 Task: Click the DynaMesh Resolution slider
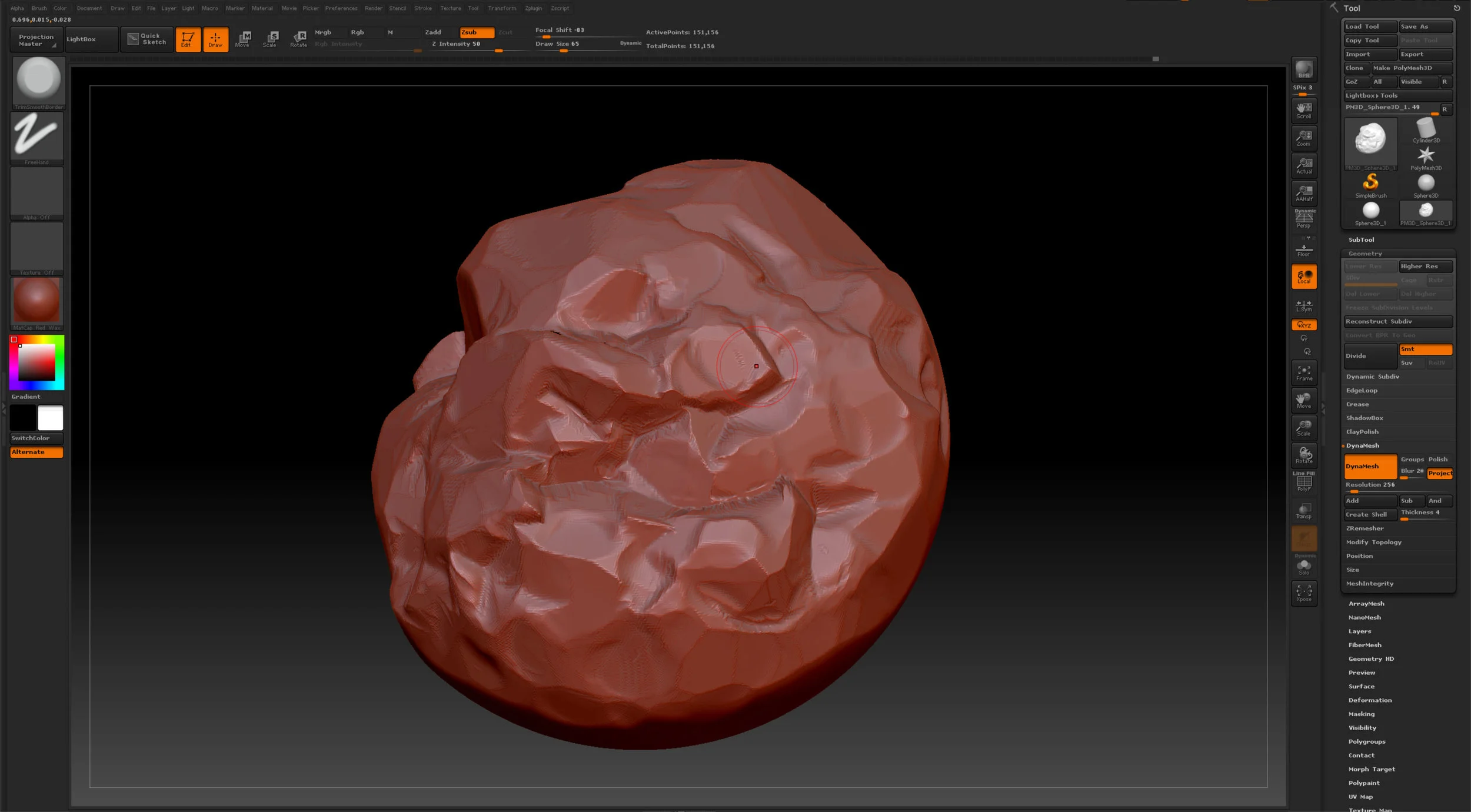coord(1398,486)
